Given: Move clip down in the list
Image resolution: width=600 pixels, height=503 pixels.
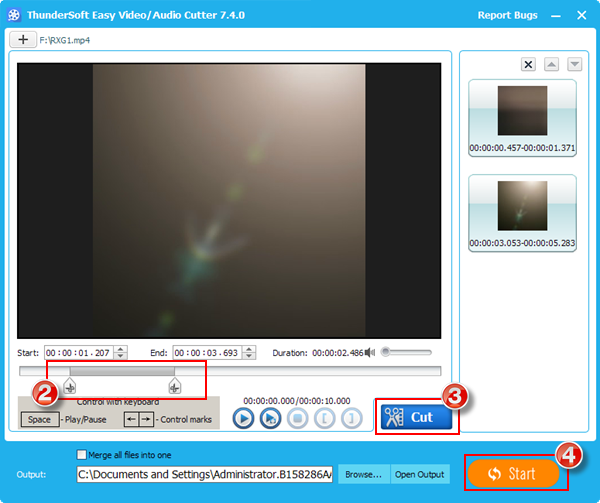Looking at the screenshot, I should [574, 65].
